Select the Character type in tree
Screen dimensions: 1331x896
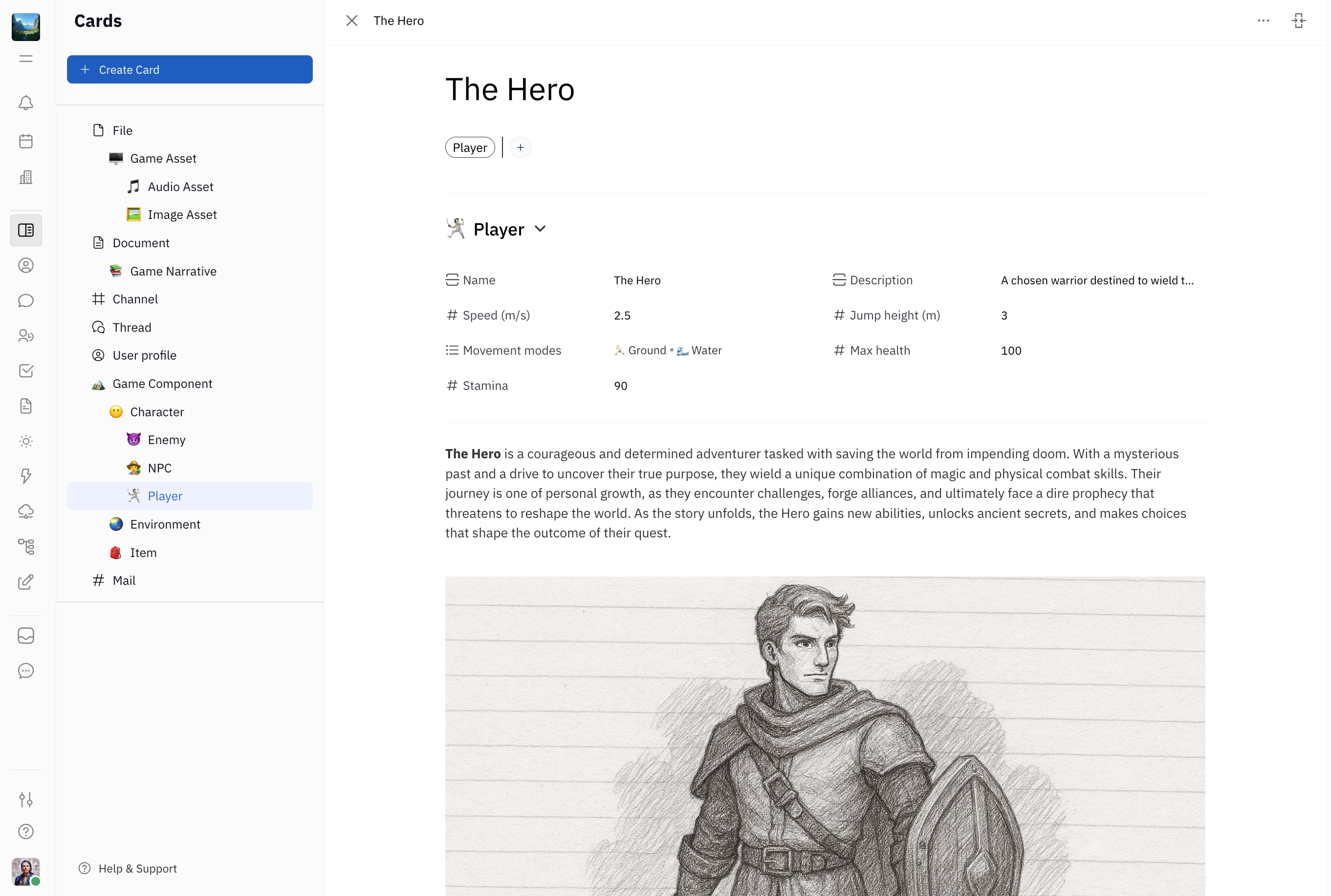point(156,412)
